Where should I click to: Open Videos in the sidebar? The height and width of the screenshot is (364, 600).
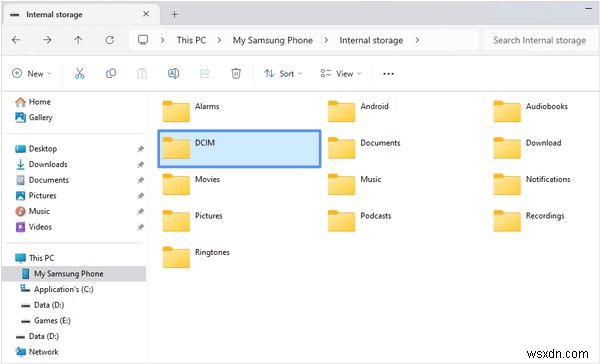pos(33,227)
